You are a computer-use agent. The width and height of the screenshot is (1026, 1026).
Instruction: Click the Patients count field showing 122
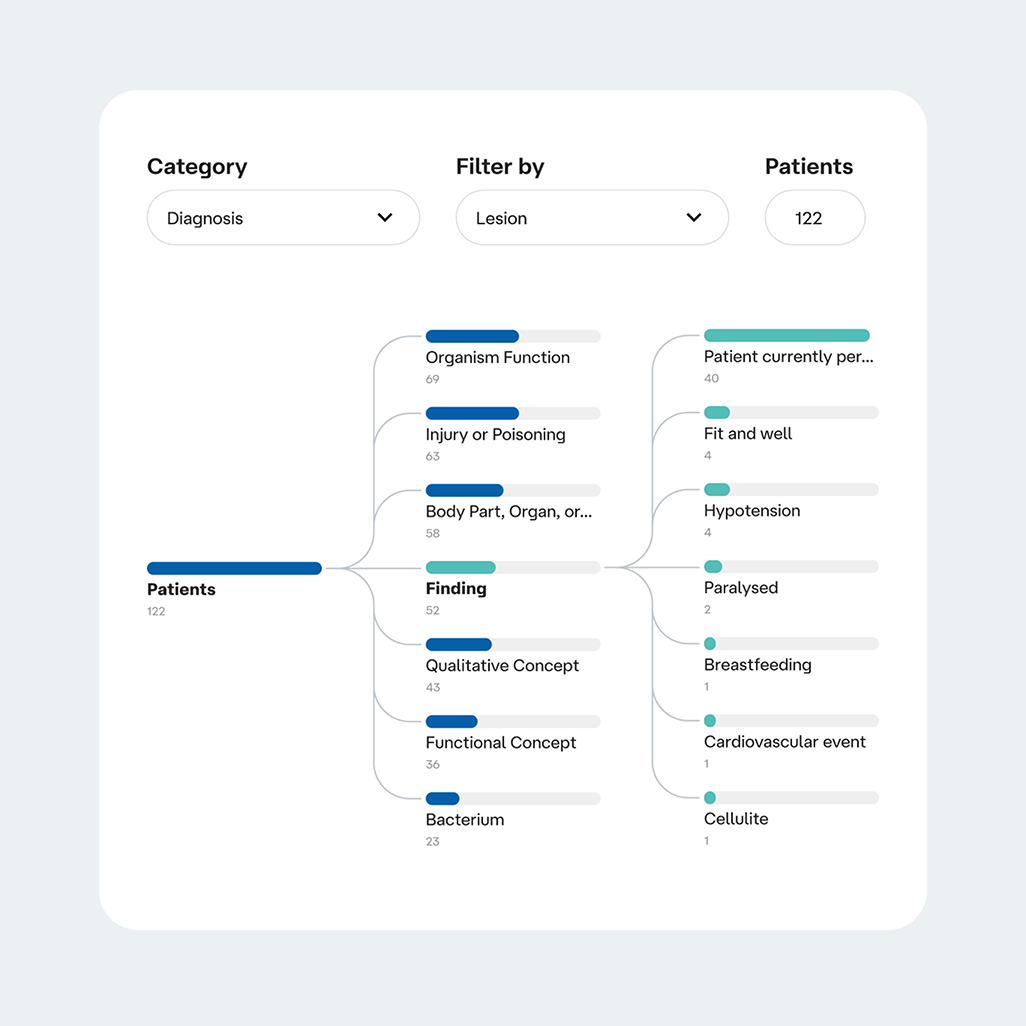click(814, 218)
